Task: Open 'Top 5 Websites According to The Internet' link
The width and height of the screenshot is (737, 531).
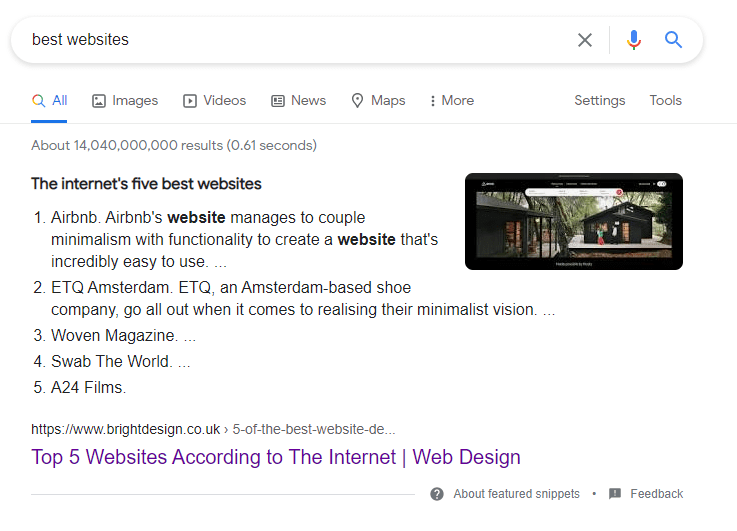Action: 276,457
